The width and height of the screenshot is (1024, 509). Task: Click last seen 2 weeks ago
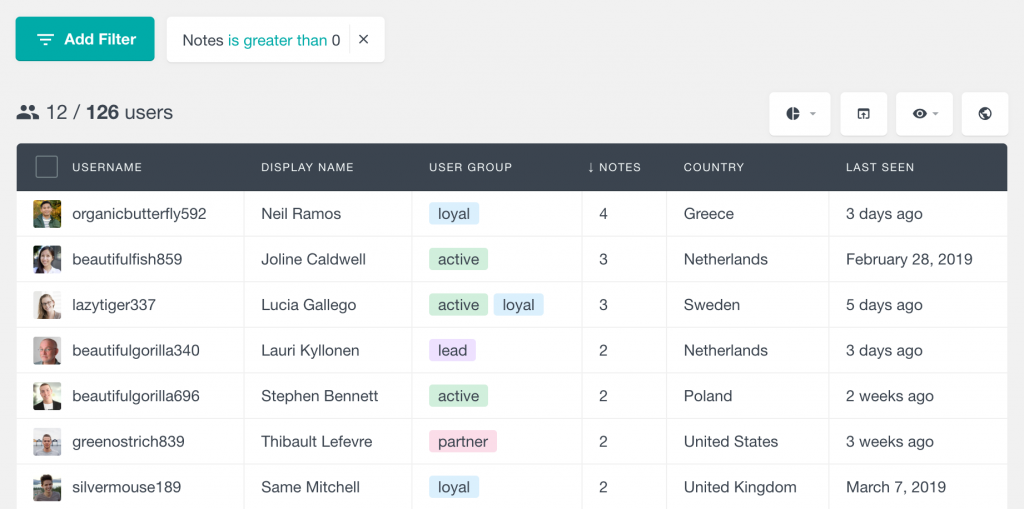[889, 396]
